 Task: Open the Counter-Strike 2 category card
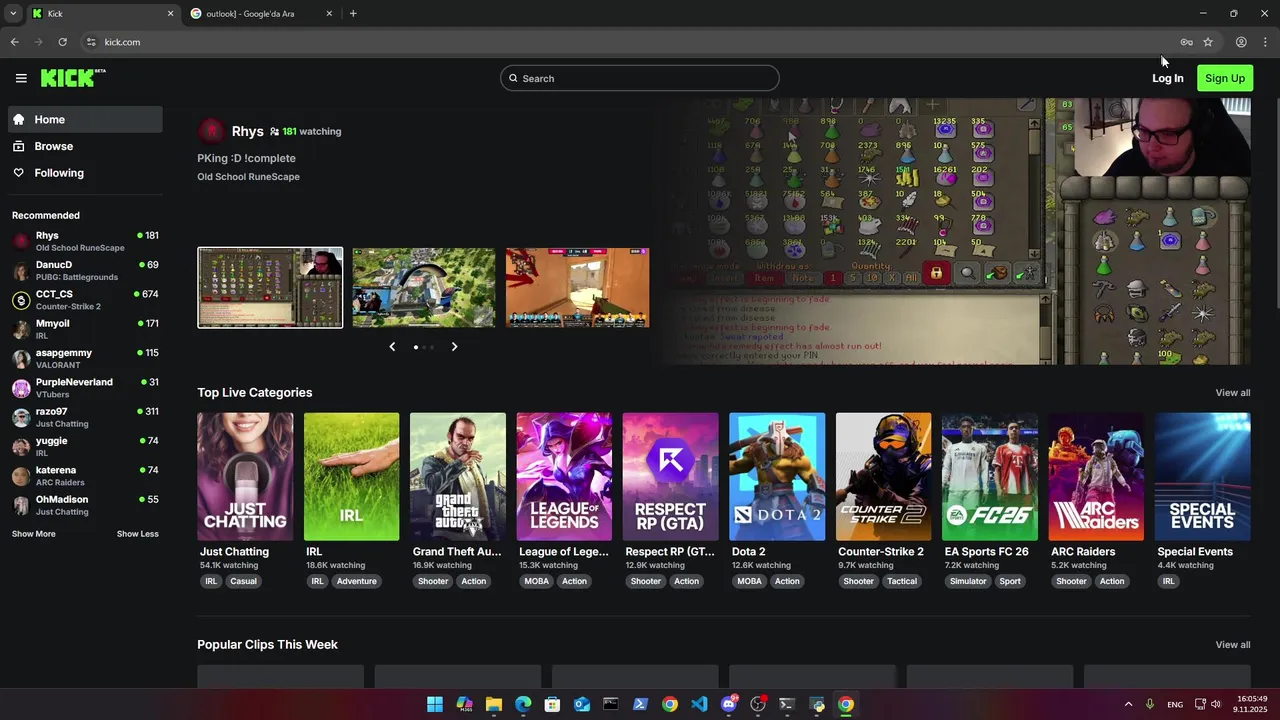pyautogui.click(x=884, y=477)
